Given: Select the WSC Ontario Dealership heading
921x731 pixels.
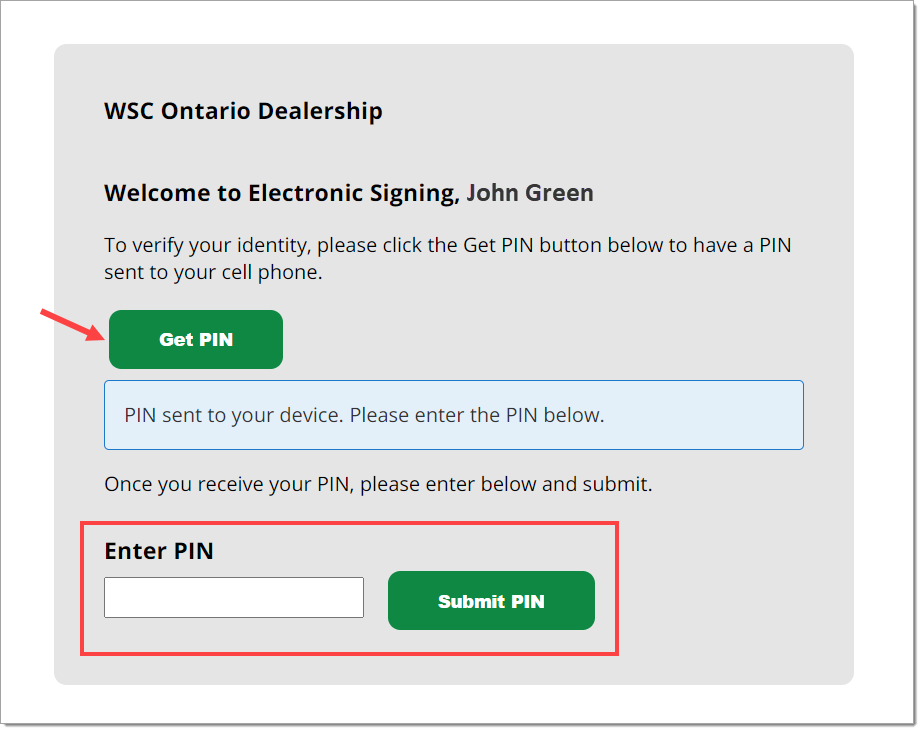Looking at the screenshot, I should (243, 111).
